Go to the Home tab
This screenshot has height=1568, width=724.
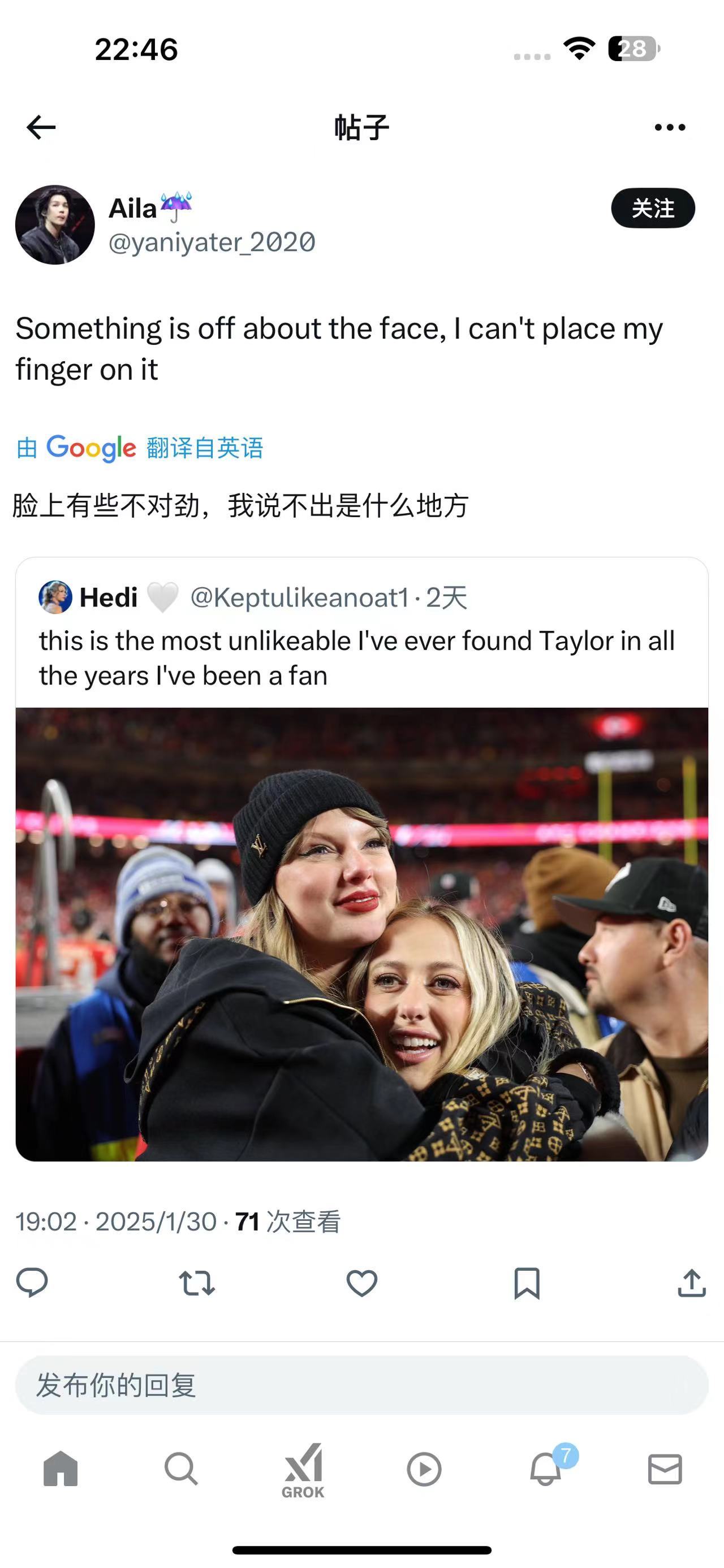61,1468
